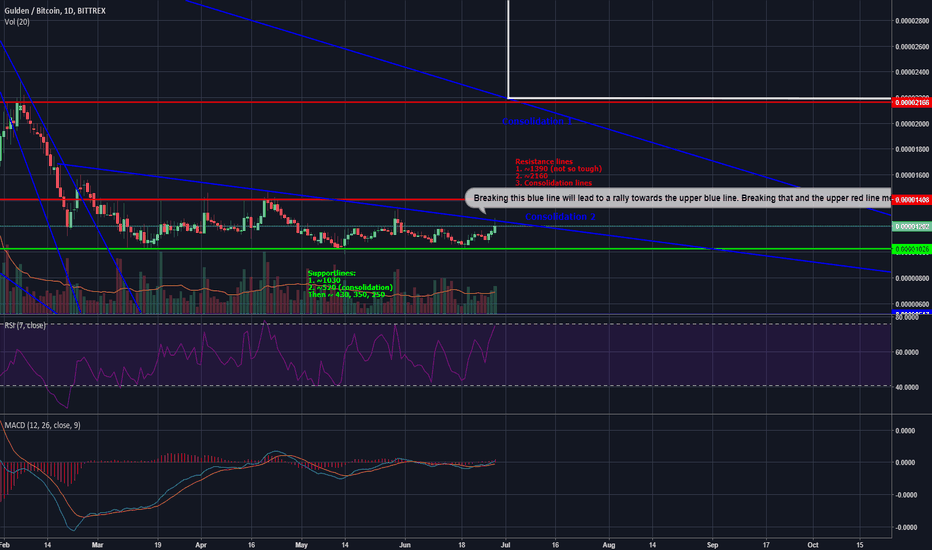Select the green horizontal support line
The image size is (932, 550).
[x=446, y=249]
